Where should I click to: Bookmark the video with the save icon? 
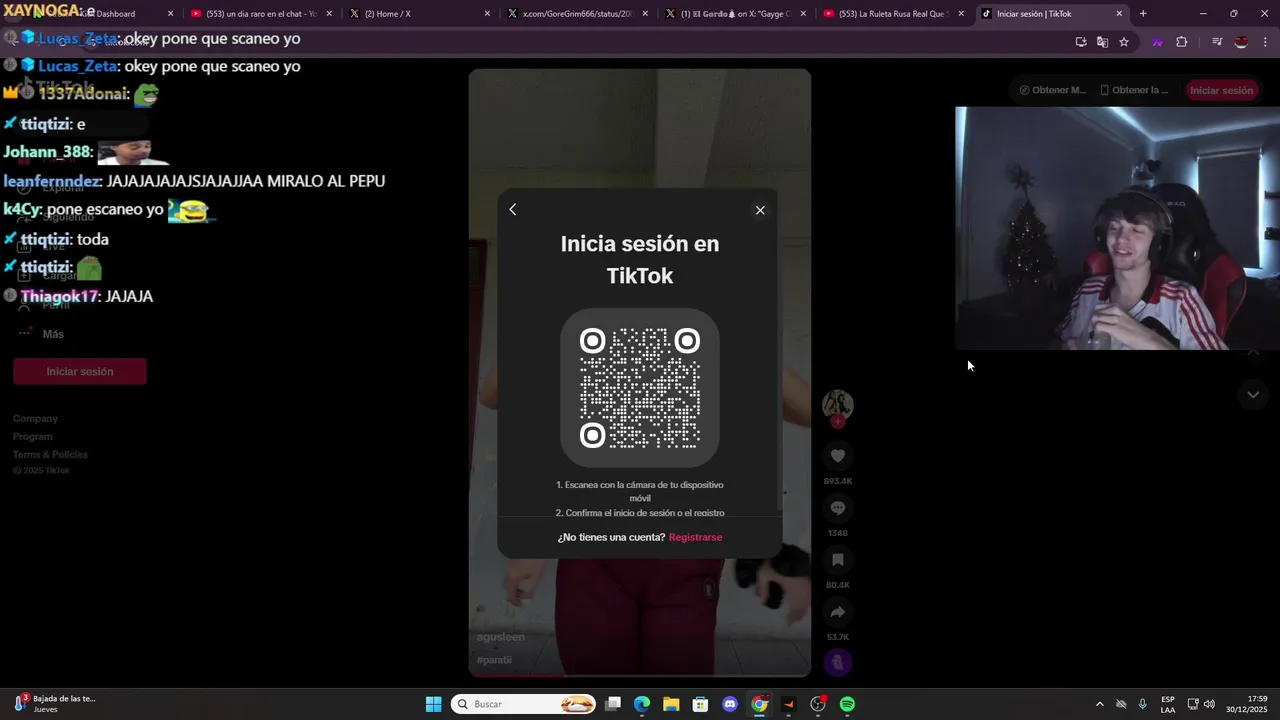[838, 560]
